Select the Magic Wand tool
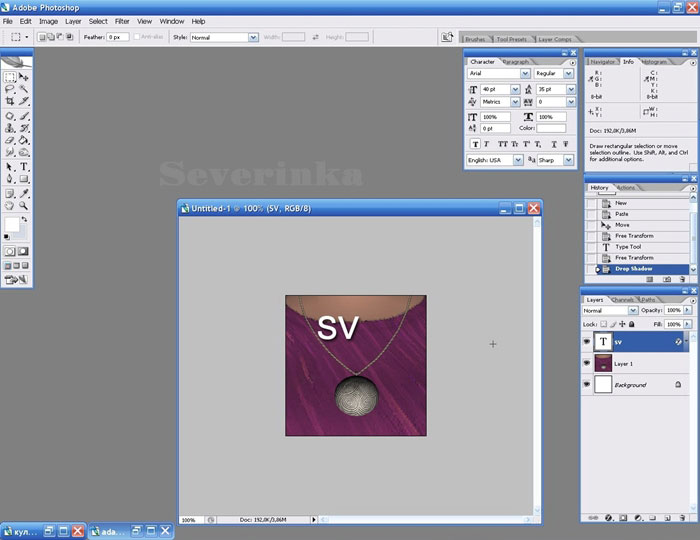 [24, 89]
